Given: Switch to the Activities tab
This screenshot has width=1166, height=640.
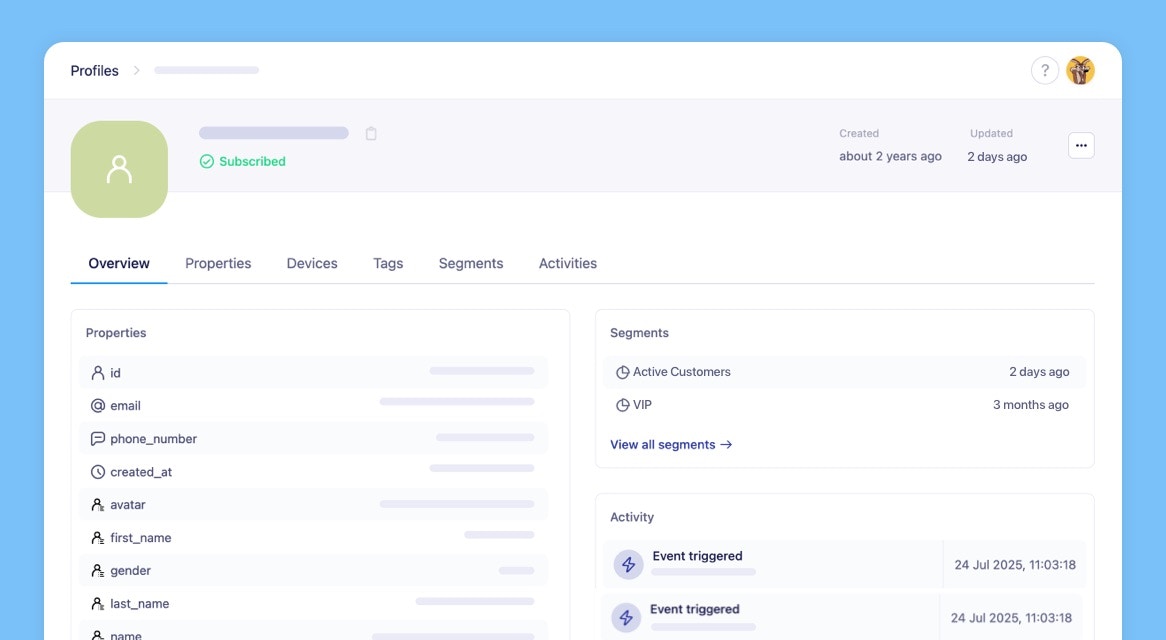Looking at the screenshot, I should click(x=567, y=263).
